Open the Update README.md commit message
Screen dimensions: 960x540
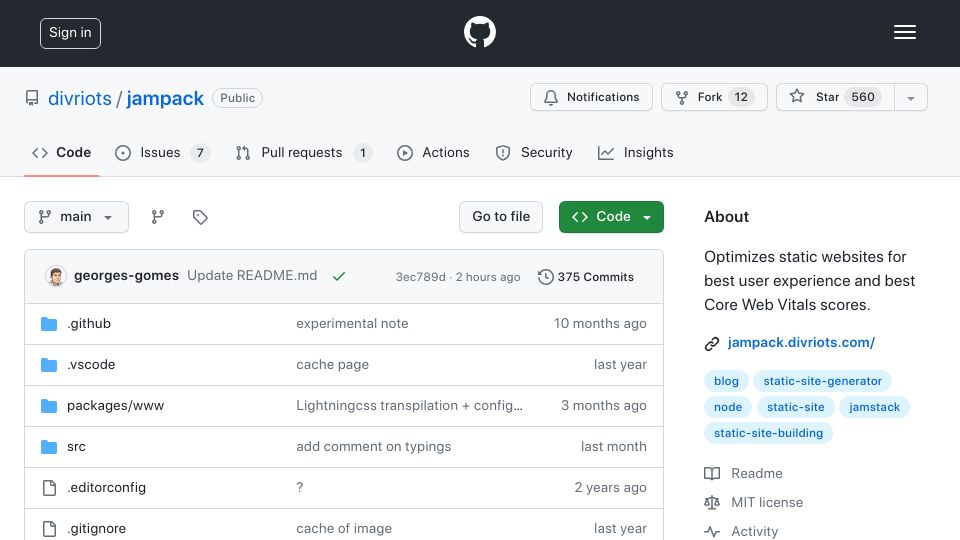[252, 276]
